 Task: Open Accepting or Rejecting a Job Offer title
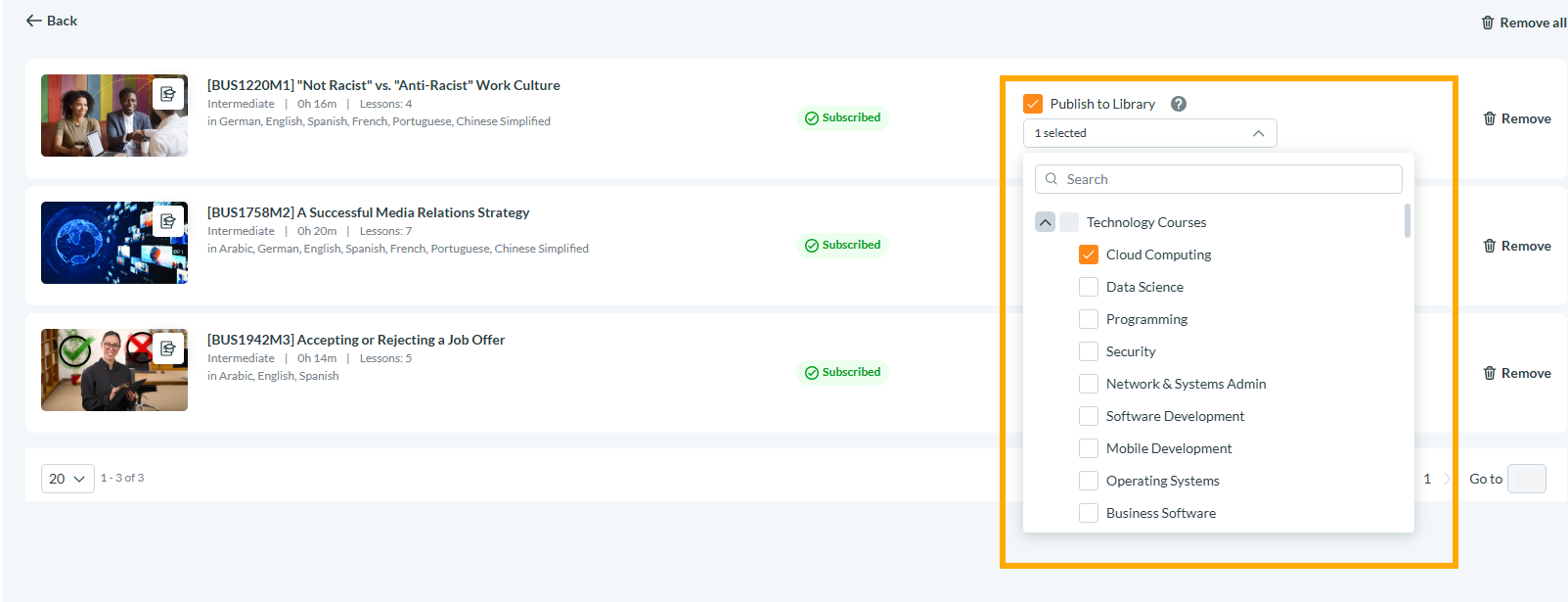coord(356,340)
